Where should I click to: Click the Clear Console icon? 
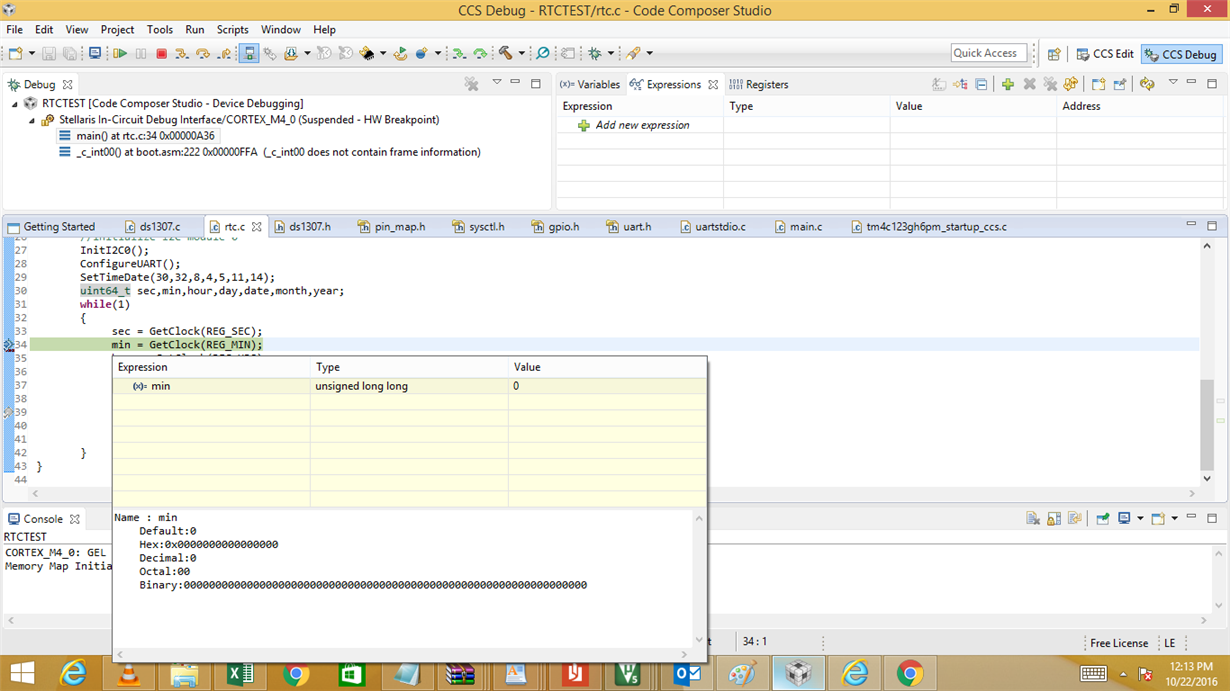point(1033,519)
